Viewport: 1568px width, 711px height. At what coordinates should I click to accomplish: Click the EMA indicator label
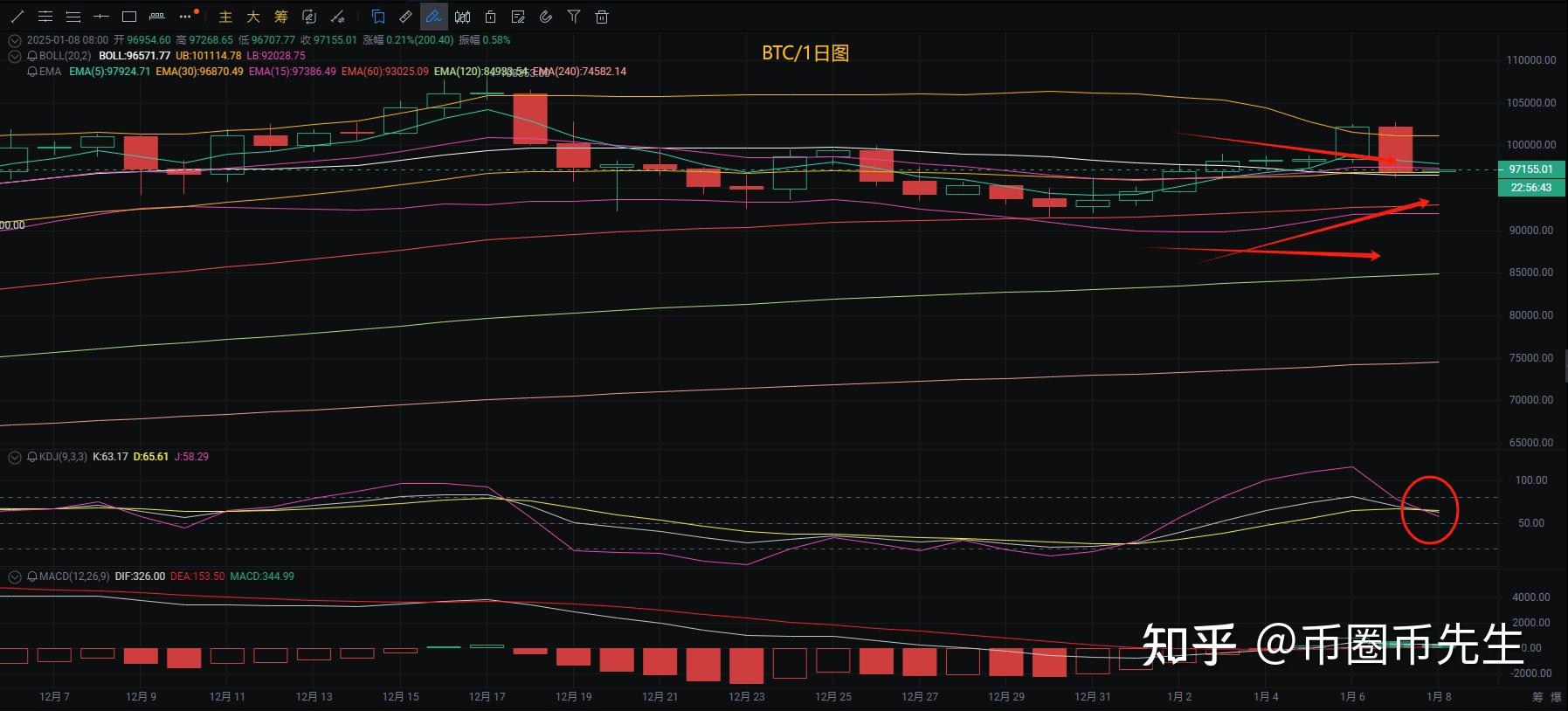coord(51,72)
